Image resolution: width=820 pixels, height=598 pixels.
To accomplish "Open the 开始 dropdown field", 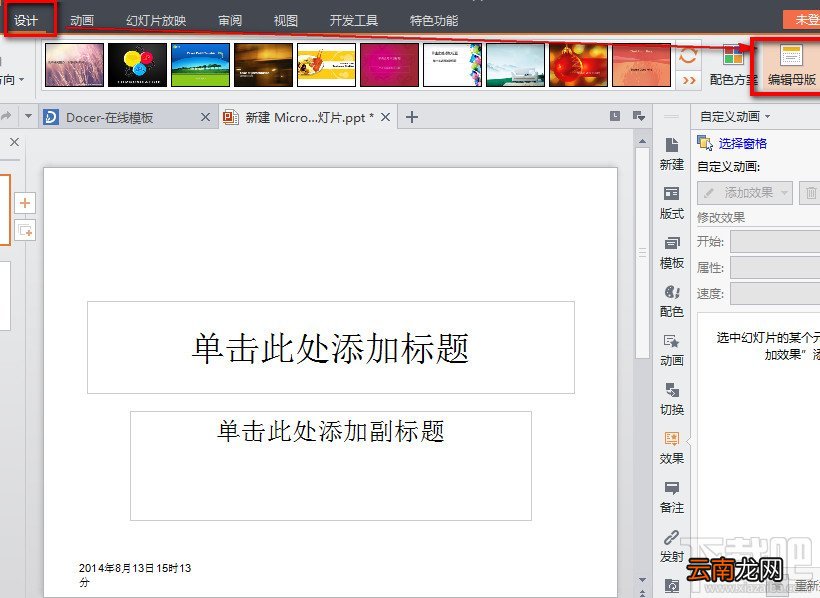I will 775,241.
